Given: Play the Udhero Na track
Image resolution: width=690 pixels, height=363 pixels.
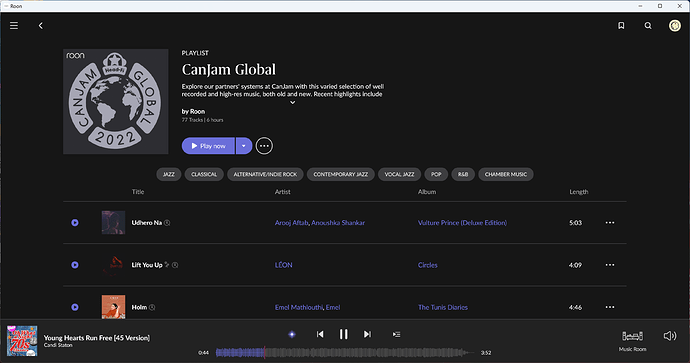Looking at the screenshot, I should 75,223.
